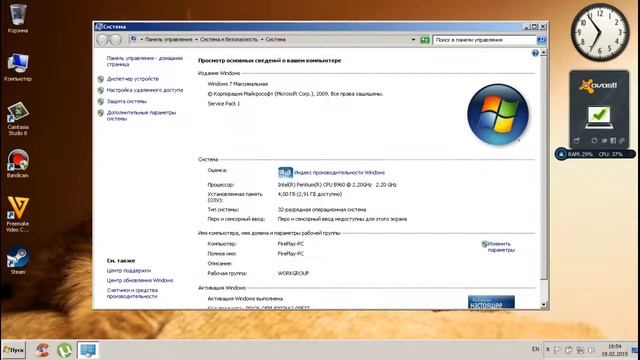Viewport: 640px width, 360px height.
Task: Open Настройка удаленного доступа link
Action: coord(145,90)
